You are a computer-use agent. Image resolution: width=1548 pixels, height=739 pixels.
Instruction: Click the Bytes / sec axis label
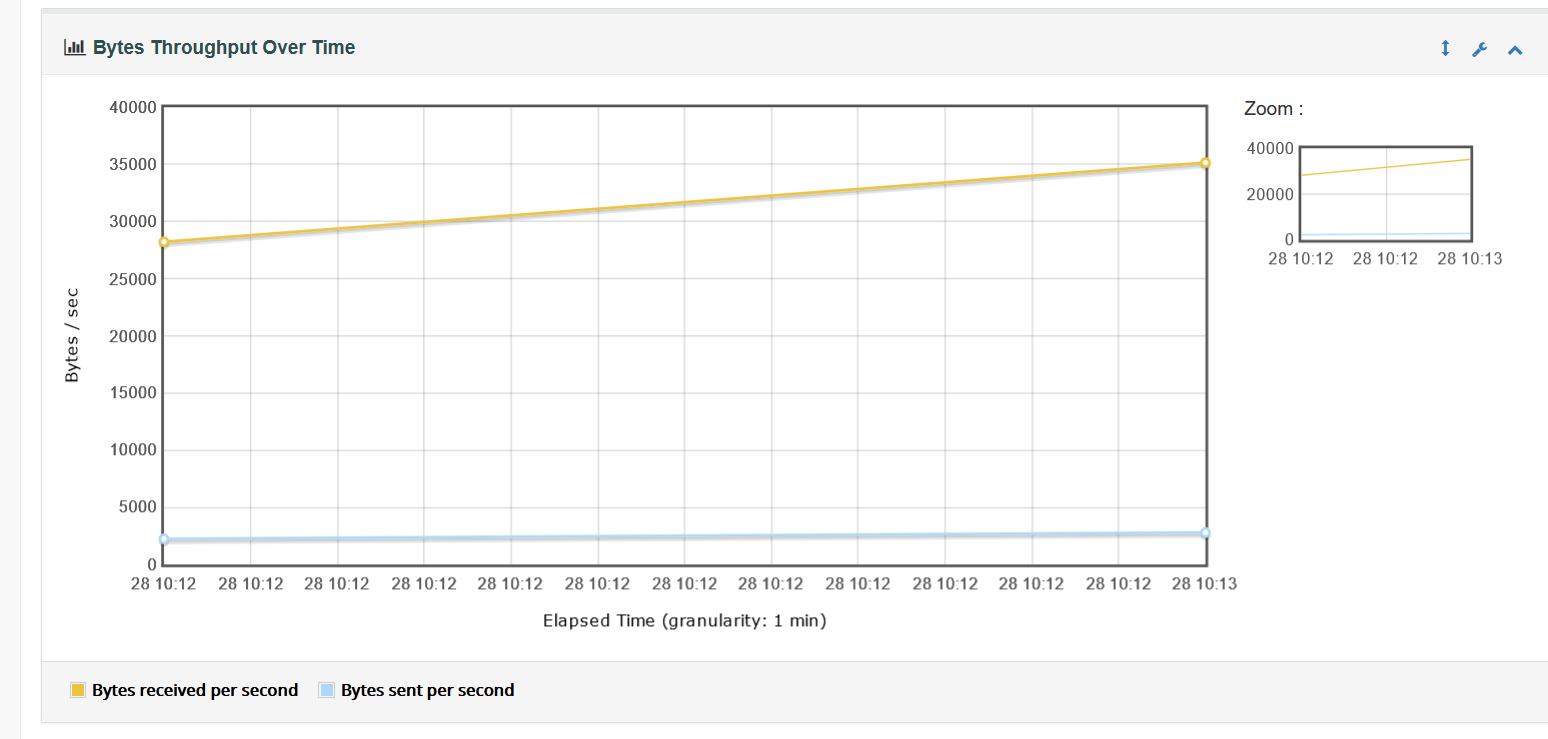pyautogui.click(x=72, y=335)
